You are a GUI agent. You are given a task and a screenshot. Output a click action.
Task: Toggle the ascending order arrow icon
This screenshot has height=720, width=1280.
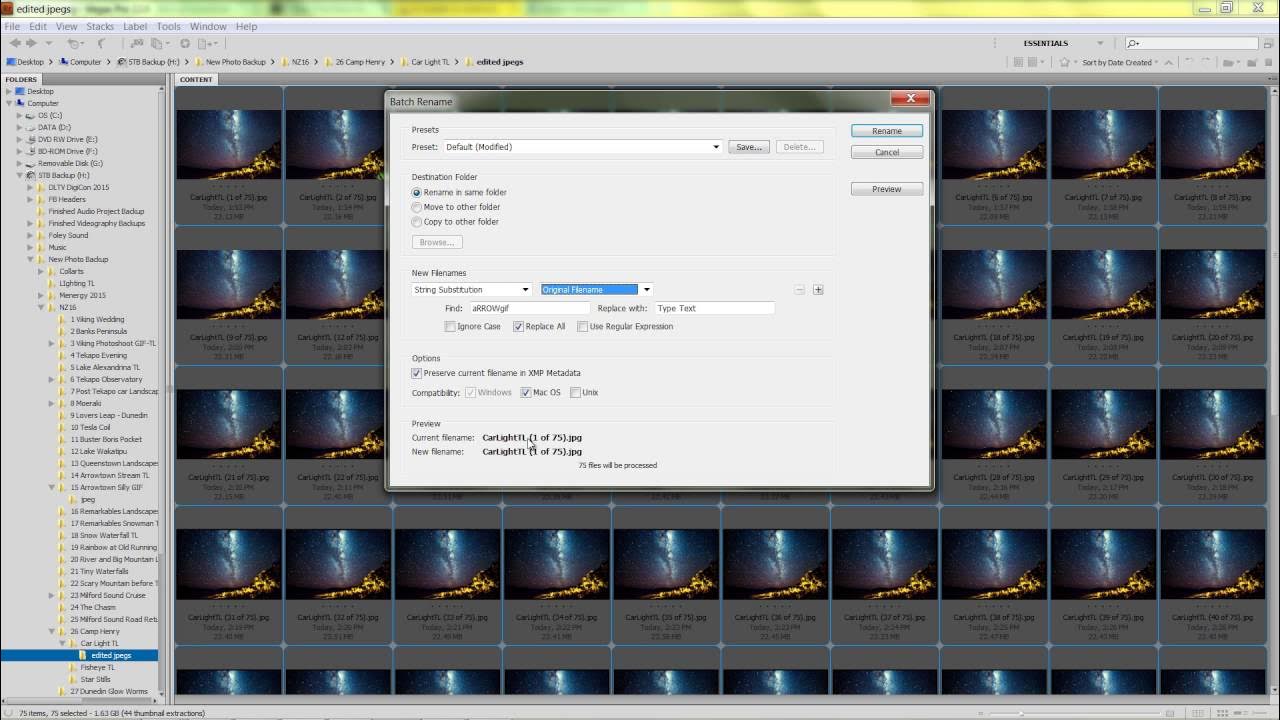point(1168,62)
